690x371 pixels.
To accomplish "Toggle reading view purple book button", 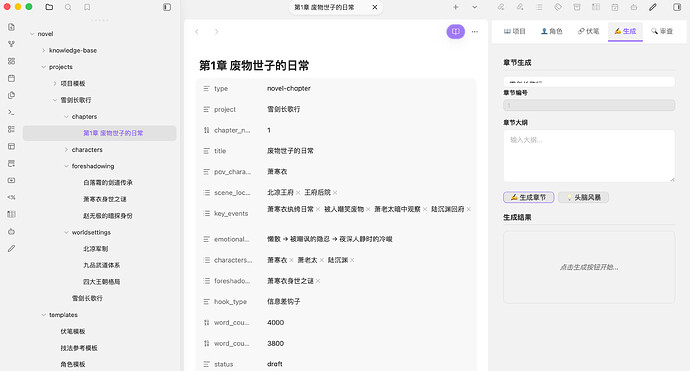I will coord(455,31).
